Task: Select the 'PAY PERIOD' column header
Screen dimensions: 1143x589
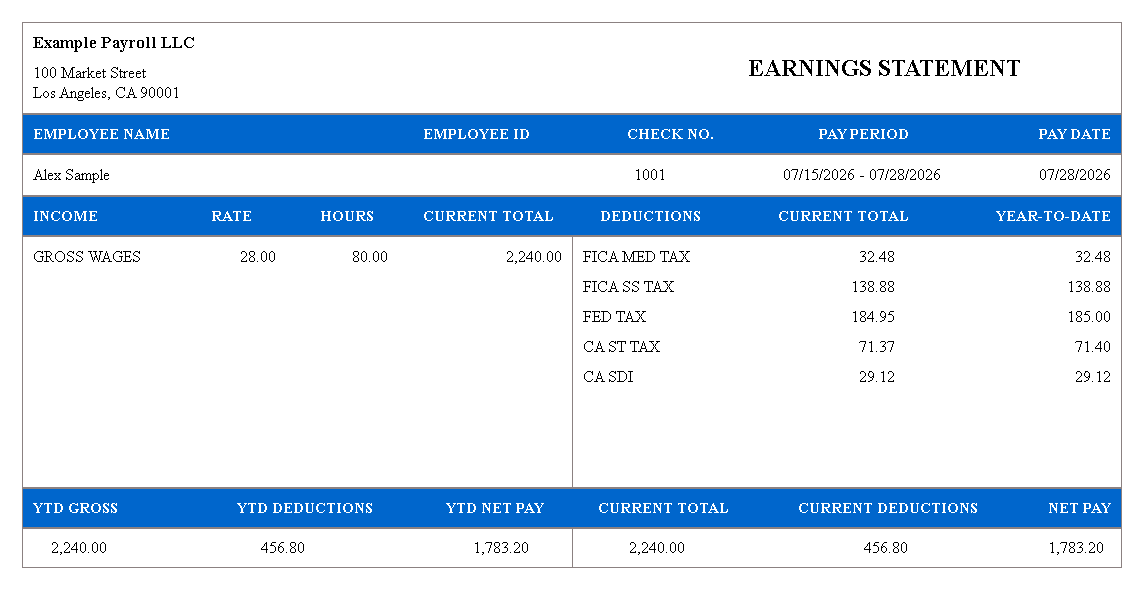Action: coord(863,134)
